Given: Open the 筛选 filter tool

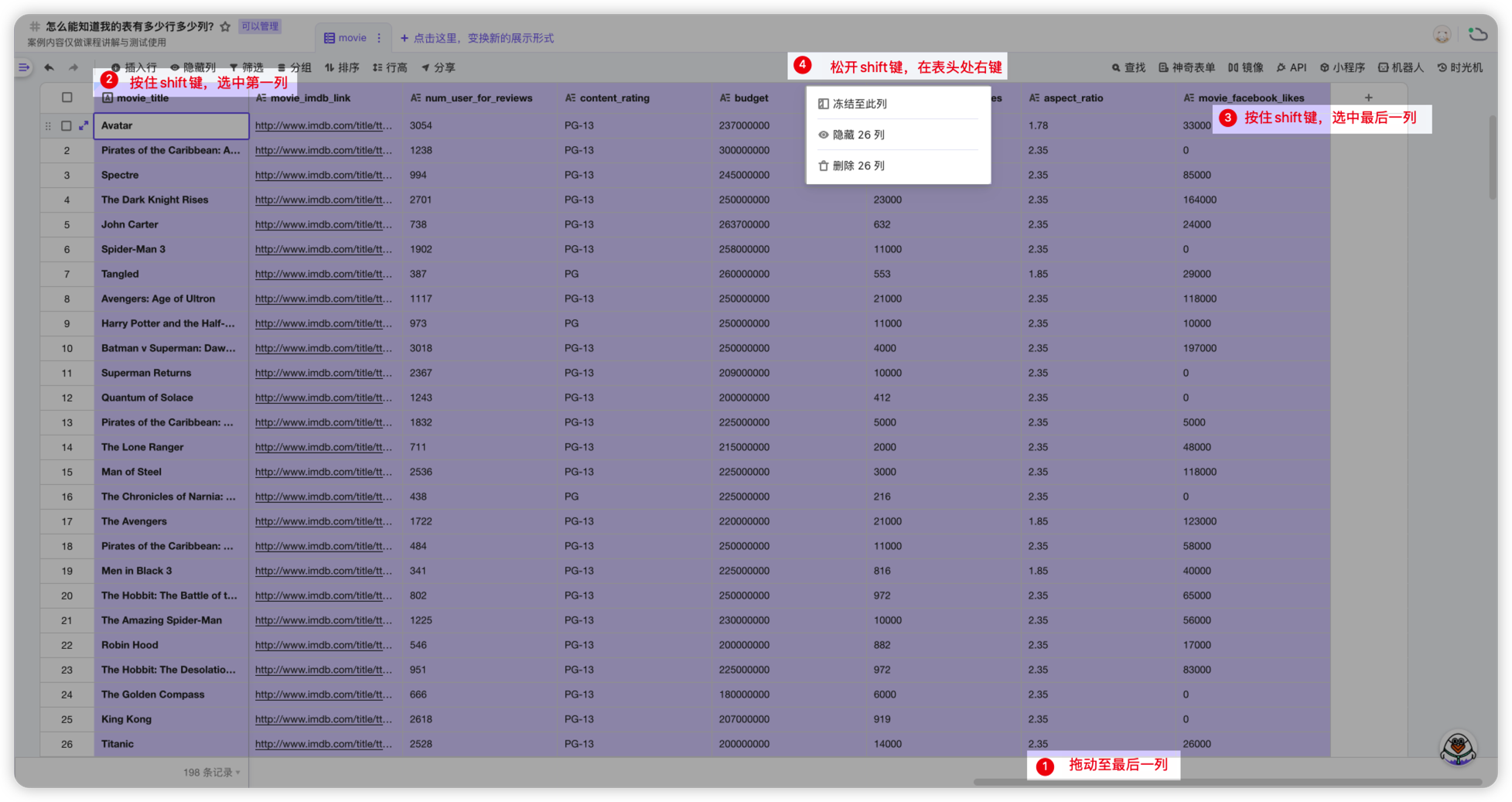Looking at the screenshot, I should [x=247, y=67].
